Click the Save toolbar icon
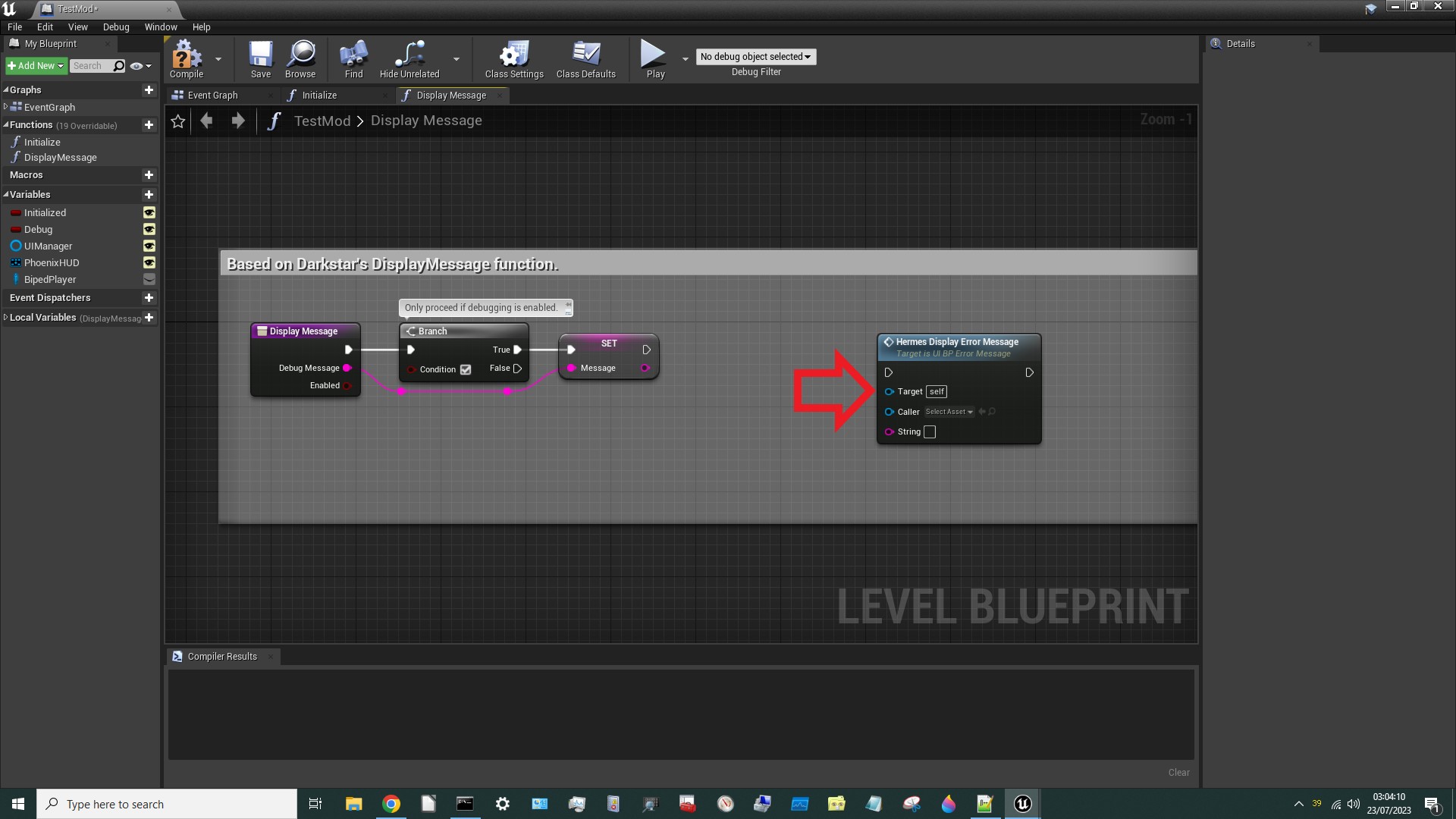The height and width of the screenshot is (819, 1456). (261, 59)
